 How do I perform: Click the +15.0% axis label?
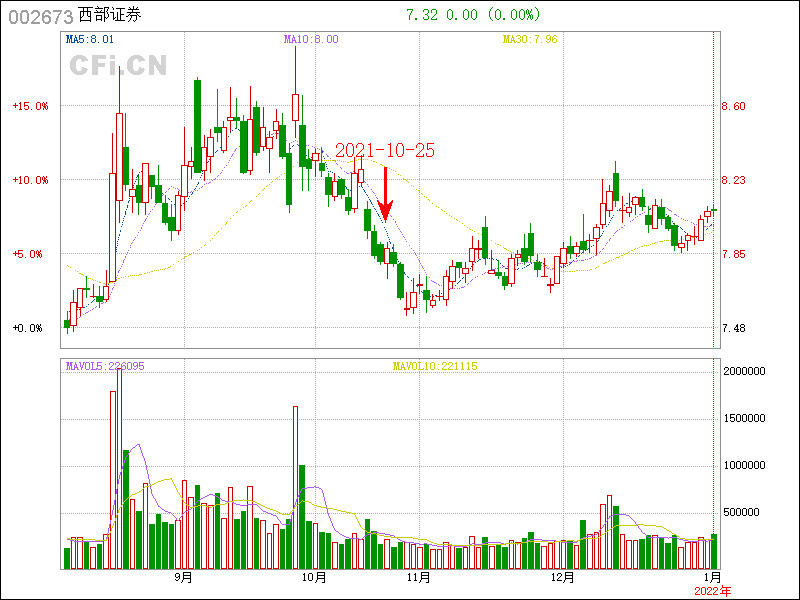tap(31, 106)
